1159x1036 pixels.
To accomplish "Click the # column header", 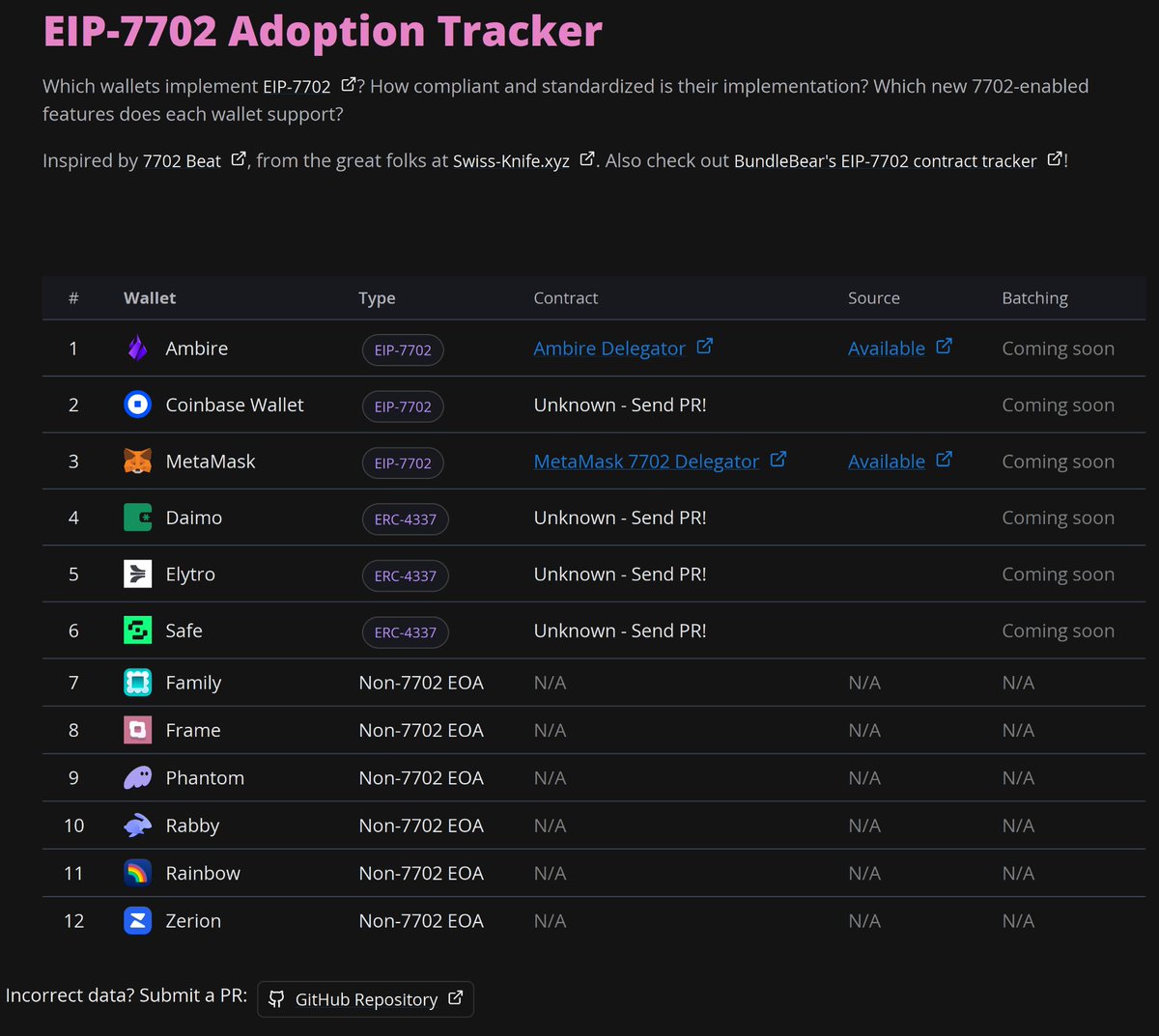I will (73, 298).
